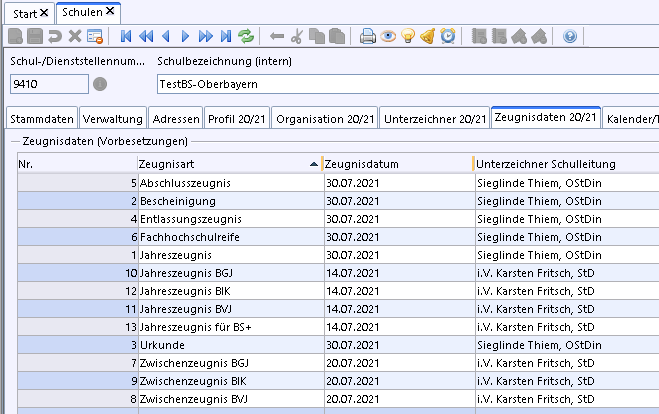Click the Zwischenzeugnis BVJ cell
The height and width of the screenshot is (414, 659).
[231, 399]
